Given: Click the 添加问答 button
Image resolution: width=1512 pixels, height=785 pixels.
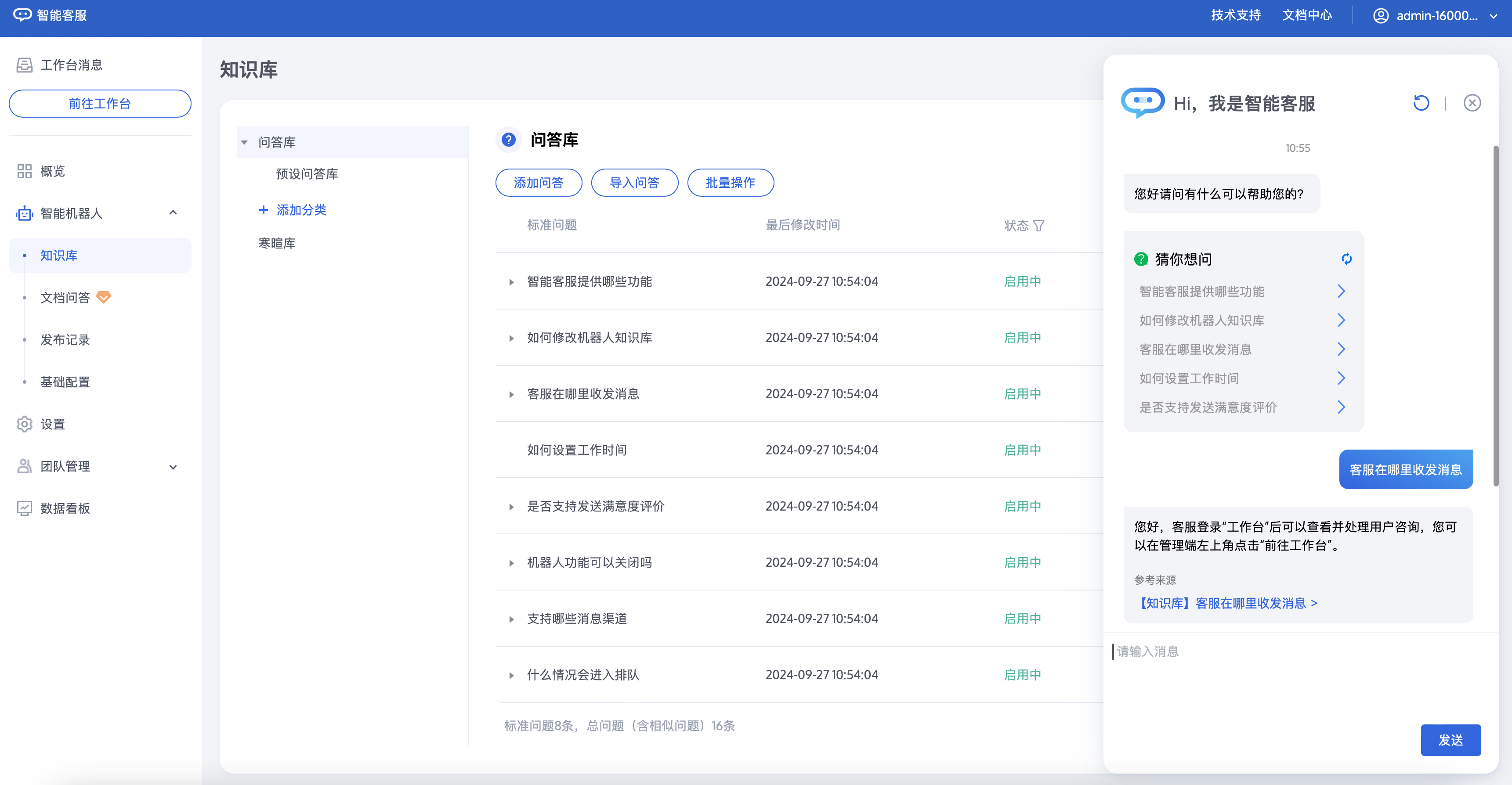Looking at the screenshot, I should (x=538, y=183).
